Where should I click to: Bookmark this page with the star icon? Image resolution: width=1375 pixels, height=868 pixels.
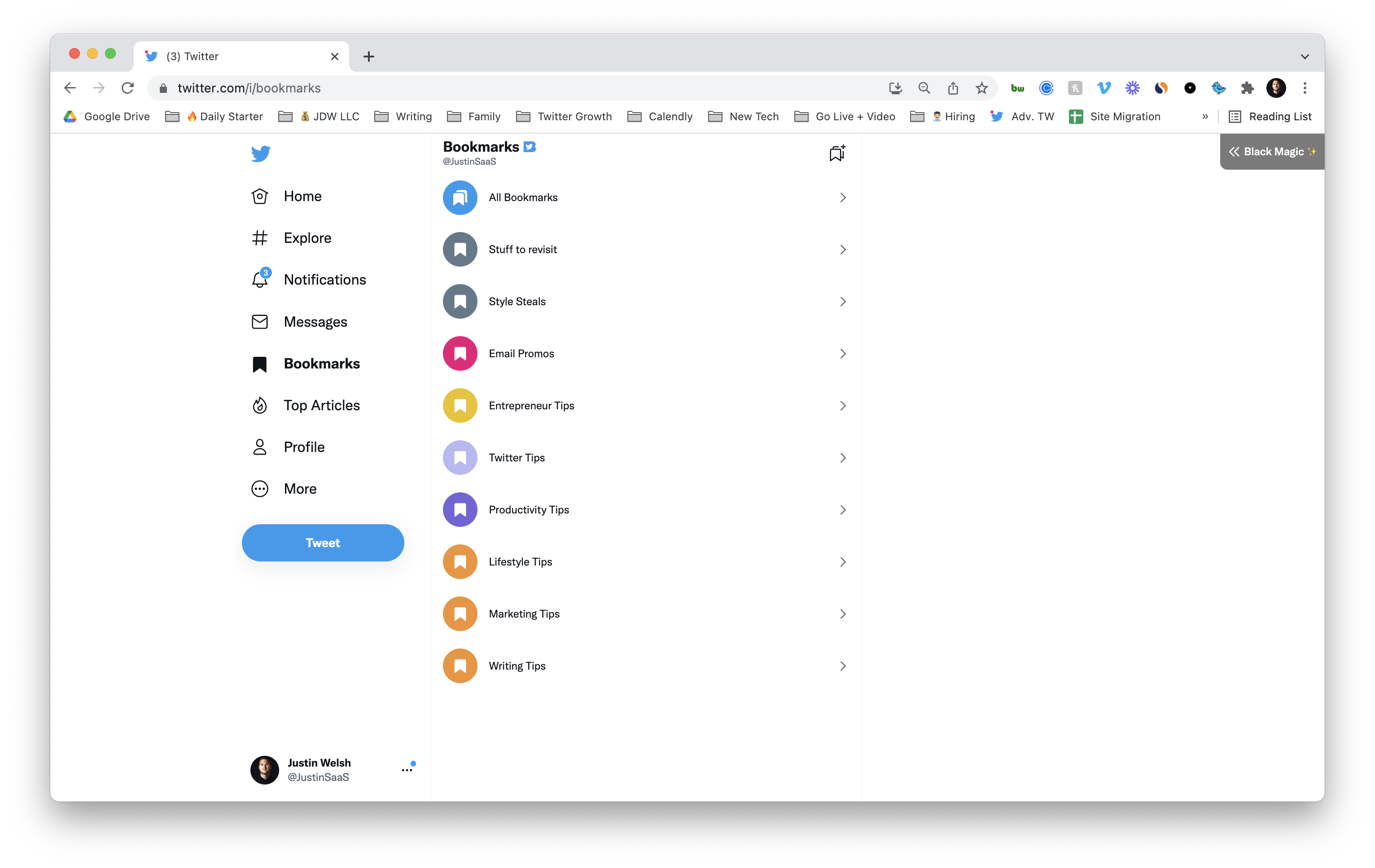click(x=981, y=88)
